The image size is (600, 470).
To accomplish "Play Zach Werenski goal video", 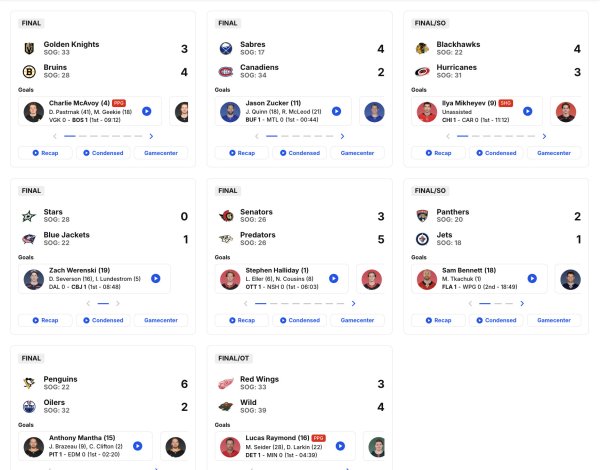I will (x=155, y=279).
